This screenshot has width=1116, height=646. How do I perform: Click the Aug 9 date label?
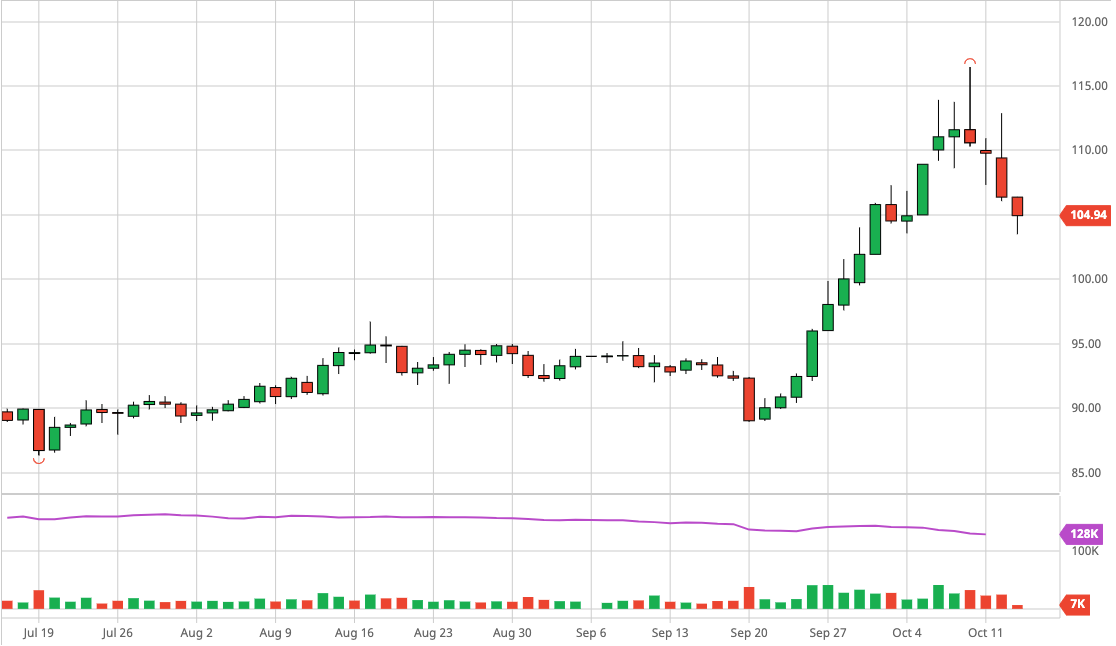275,632
